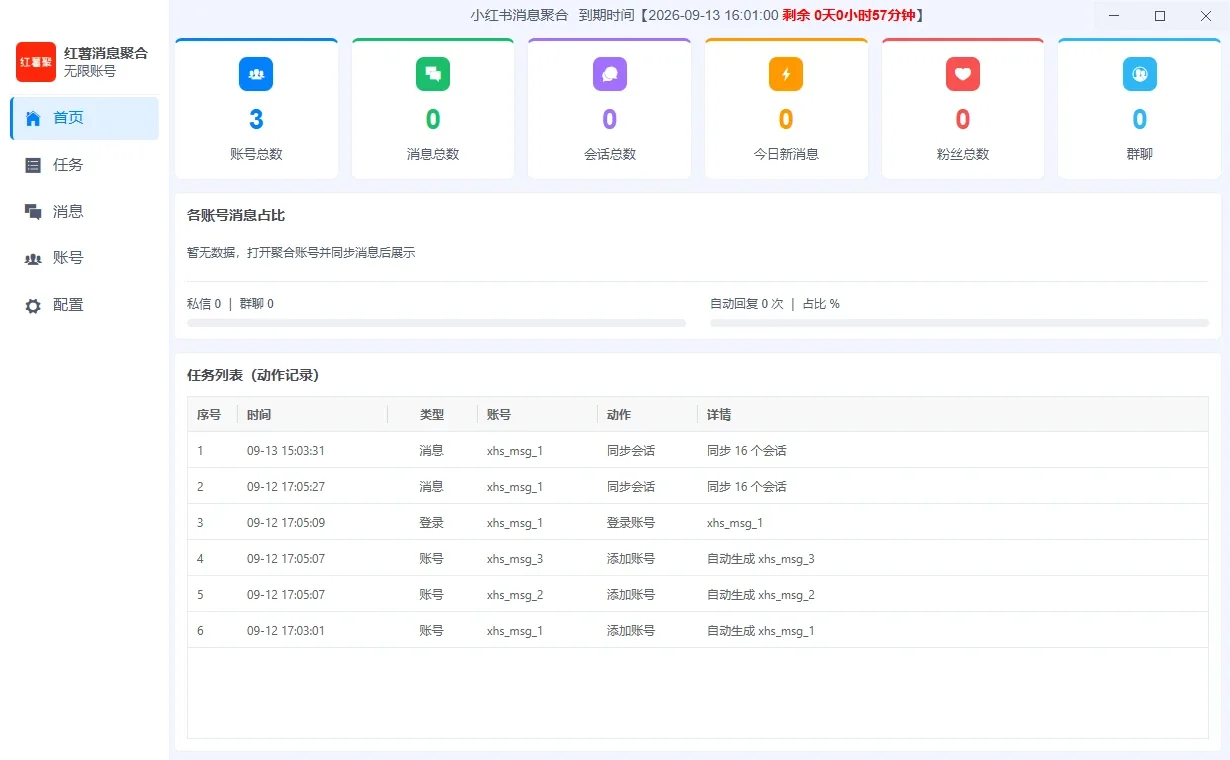Screen dimensions: 1230x760
Task: Open the 消息 messages page
Action: (x=85, y=211)
